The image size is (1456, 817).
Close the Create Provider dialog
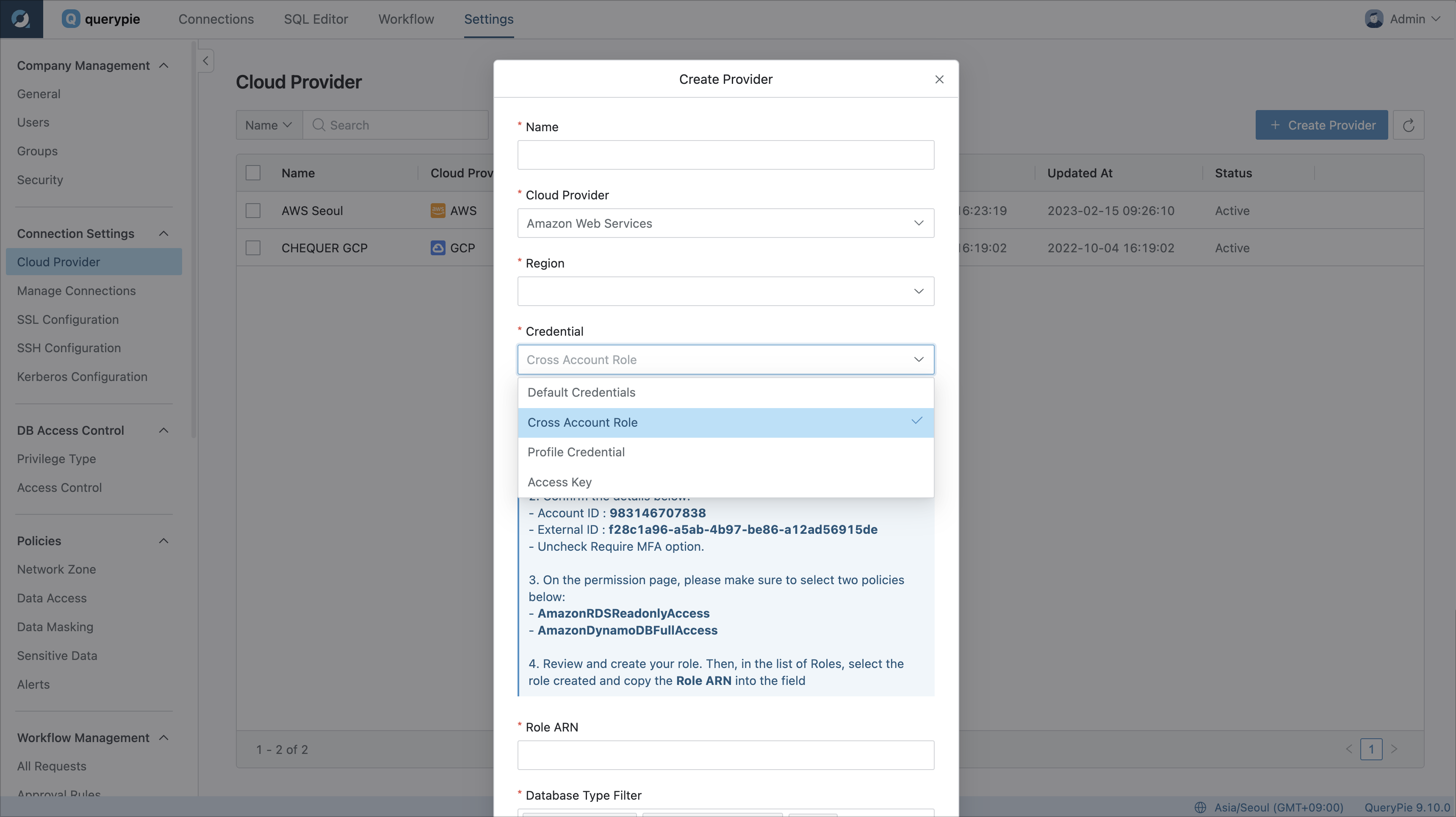939,80
